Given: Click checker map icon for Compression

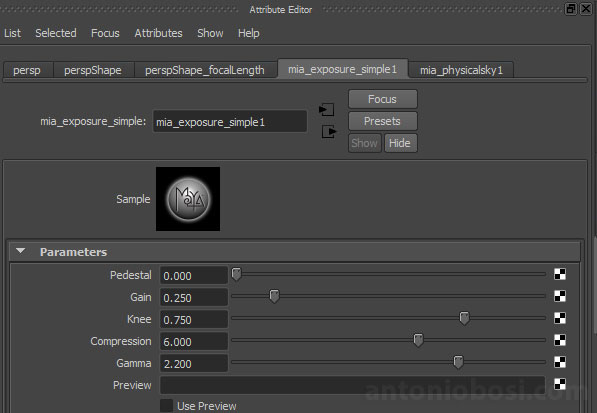Looking at the screenshot, I should (560, 340).
